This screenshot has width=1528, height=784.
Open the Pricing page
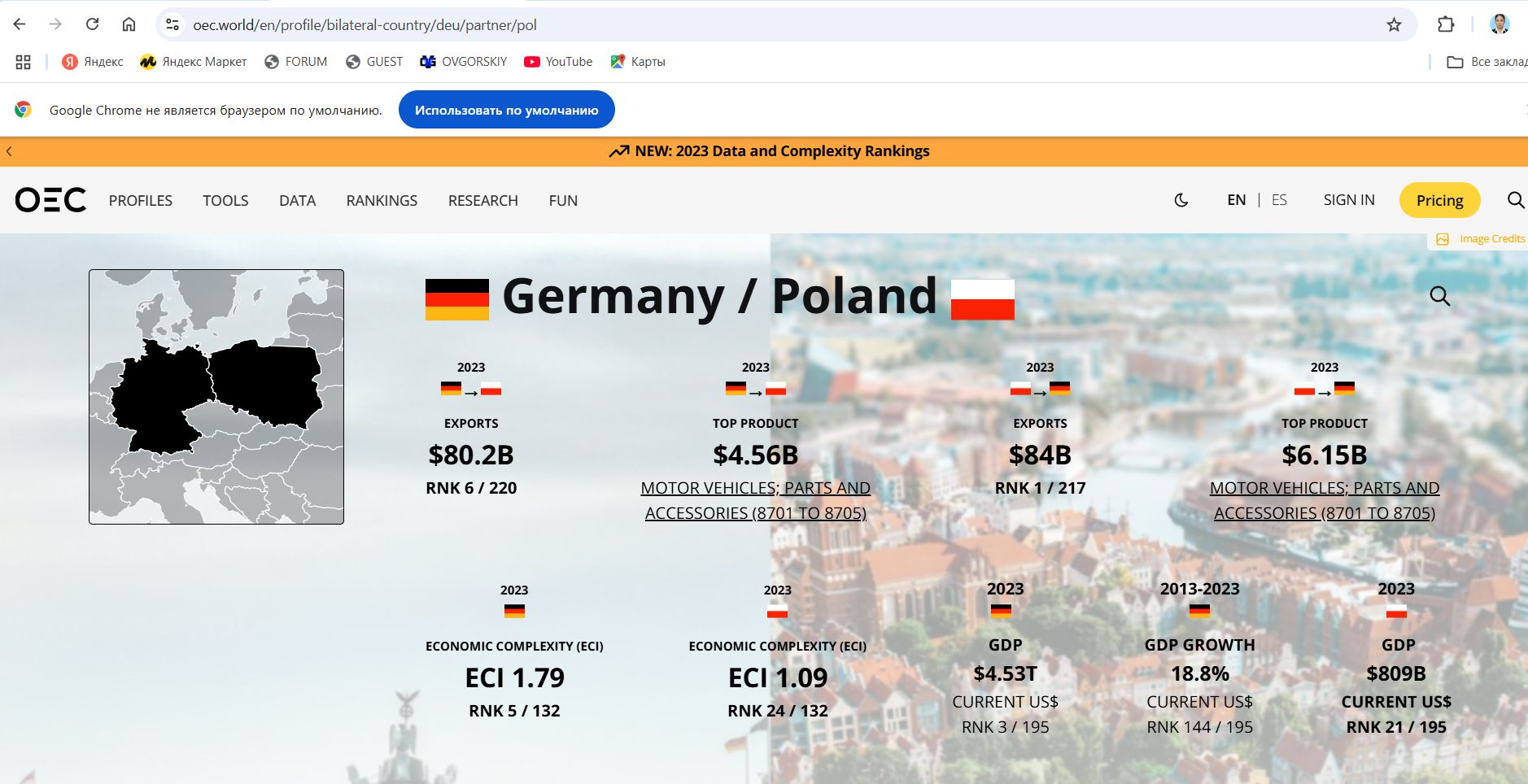coord(1439,200)
